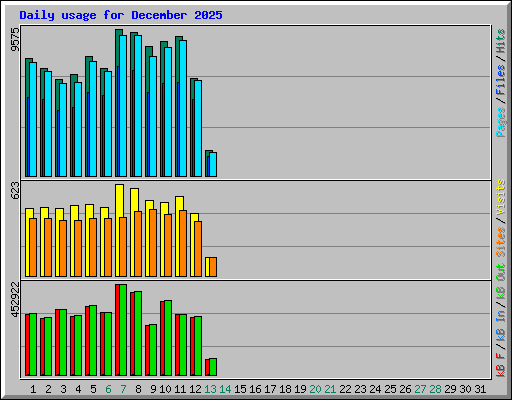The width and height of the screenshot is (512, 400).
Task: Click the day 3 label on the x-axis
Action: coord(63,389)
